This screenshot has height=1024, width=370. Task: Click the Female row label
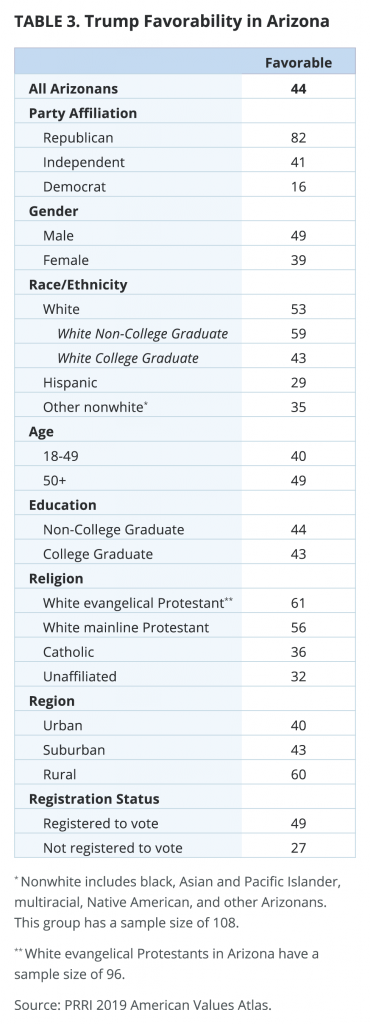coord(66,260)
